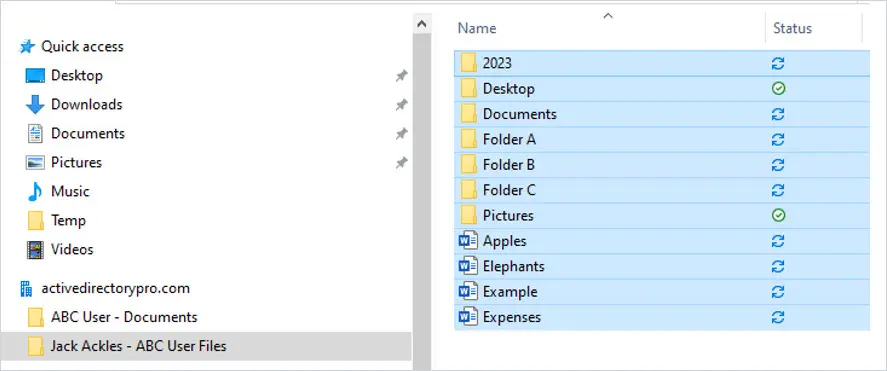This screenshot has height=371, width=887.
Task: Click the sync status icon for Folder B
Action: point(778,165)
